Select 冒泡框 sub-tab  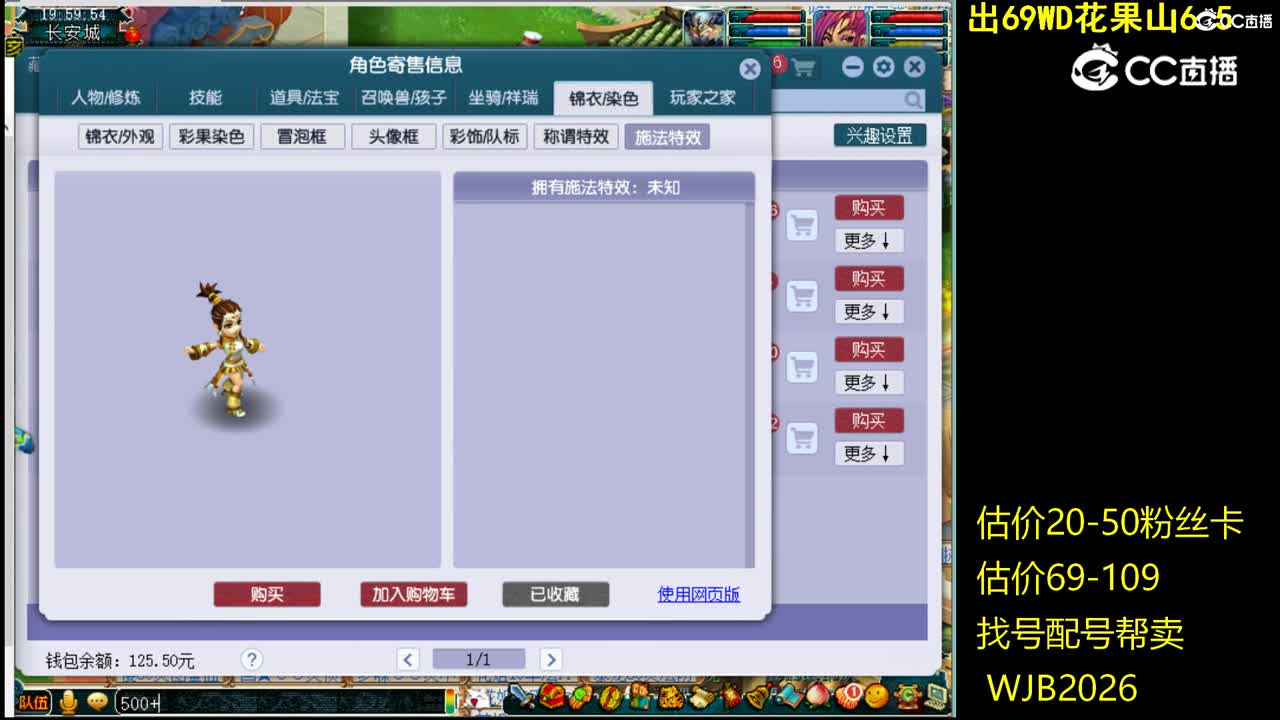pyautogui.click(x=302, y=137)
